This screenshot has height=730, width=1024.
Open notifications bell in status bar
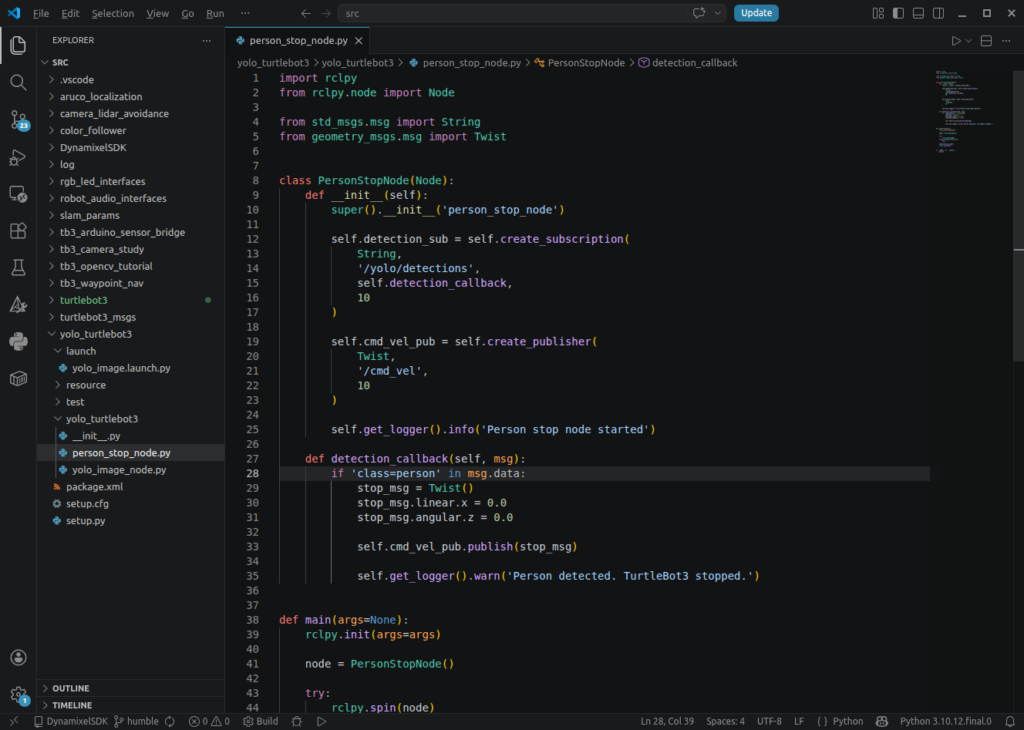[1010, 722]
